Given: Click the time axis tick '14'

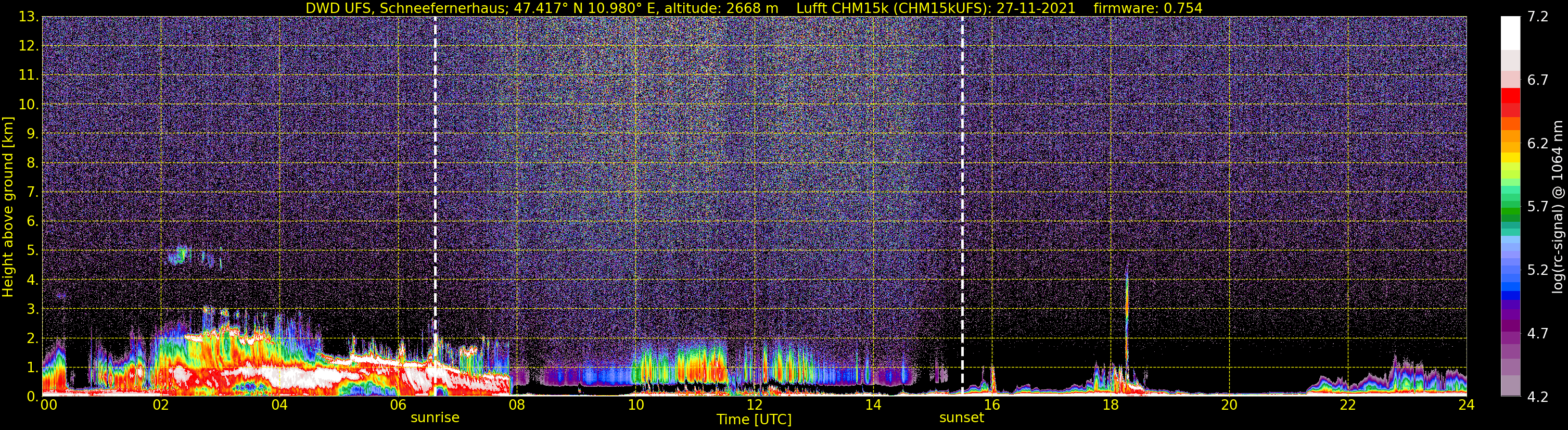Looking at the screenshot, I should click(x=873, y=406).
